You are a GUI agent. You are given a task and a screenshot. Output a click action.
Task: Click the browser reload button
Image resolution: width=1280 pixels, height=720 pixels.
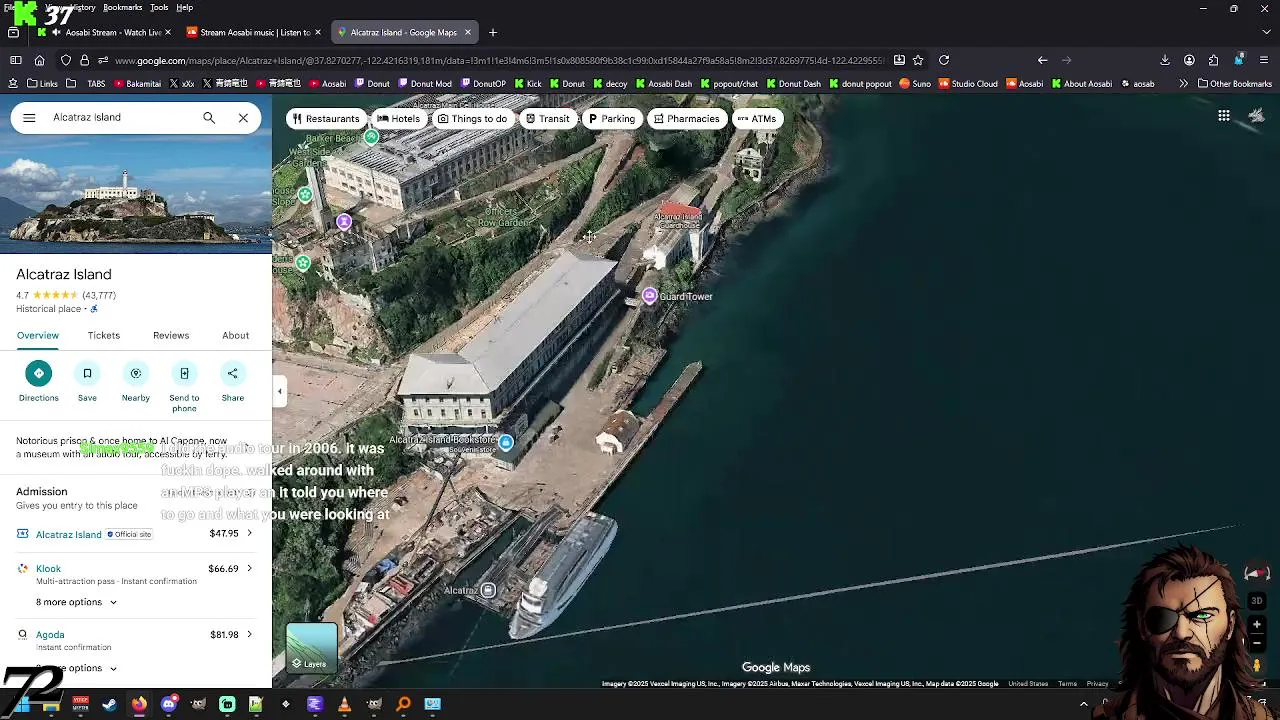point(944,60)
